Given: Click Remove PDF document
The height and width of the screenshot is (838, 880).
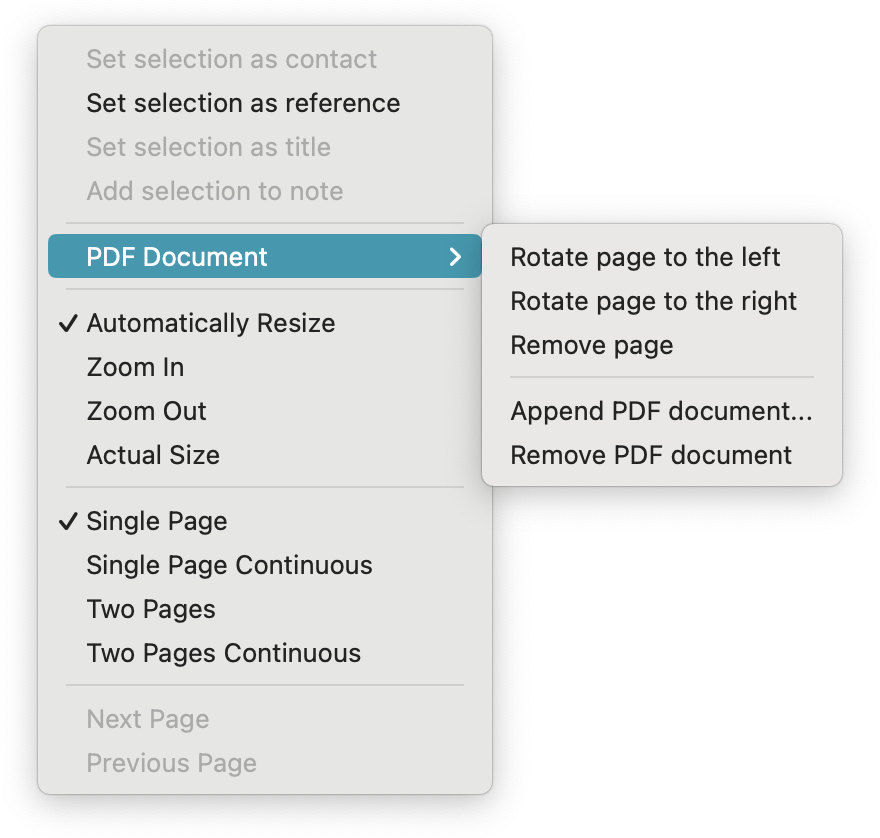Looking at the screenshot, I should pyautogui.click(x=651, y=455).
